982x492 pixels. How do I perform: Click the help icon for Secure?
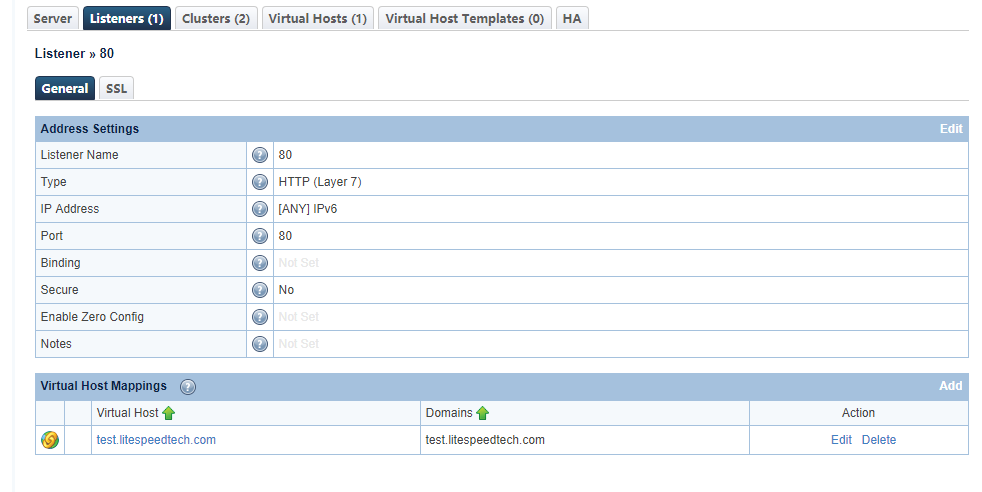click(x=260, y=289)
